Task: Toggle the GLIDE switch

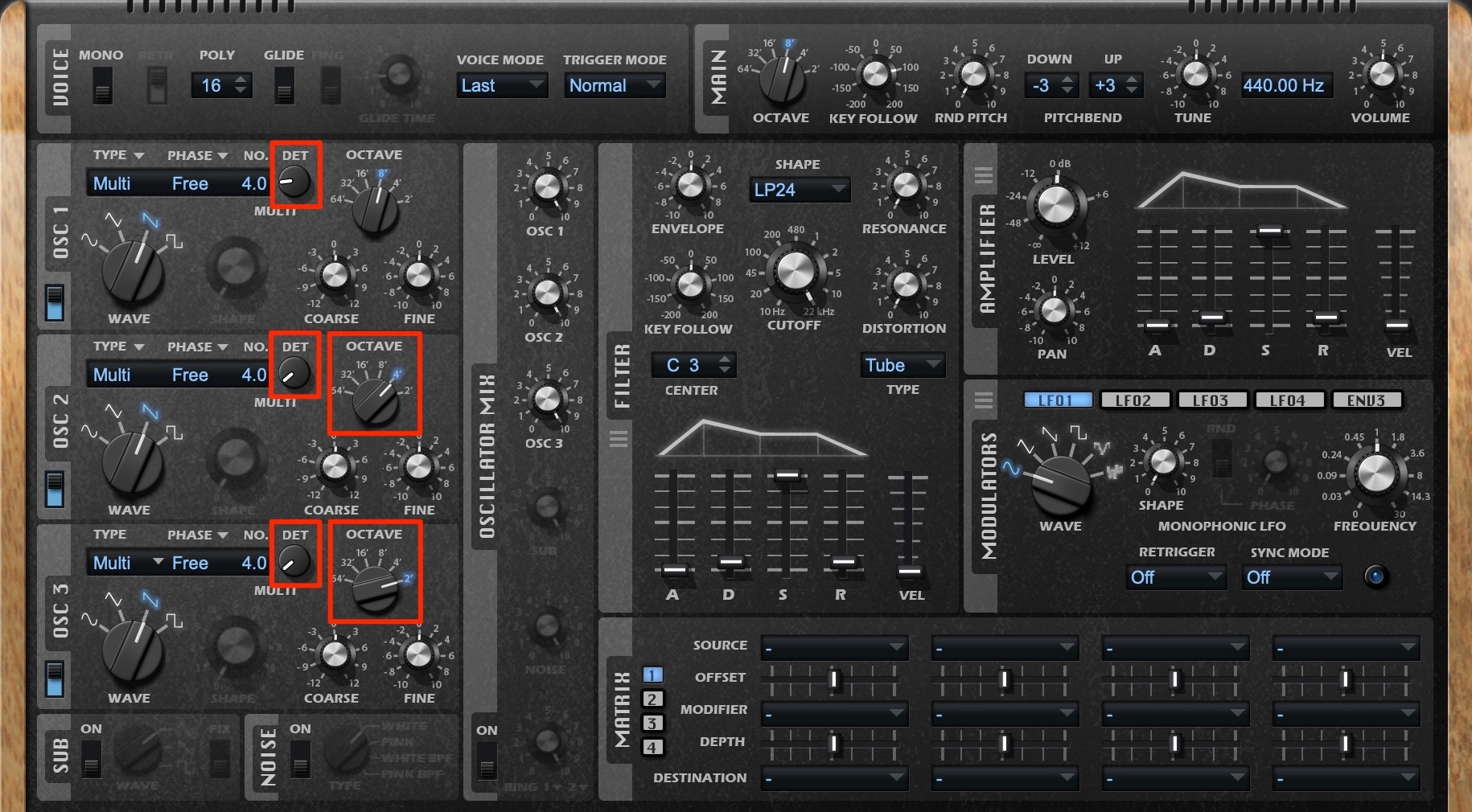Action: (284, 85)
